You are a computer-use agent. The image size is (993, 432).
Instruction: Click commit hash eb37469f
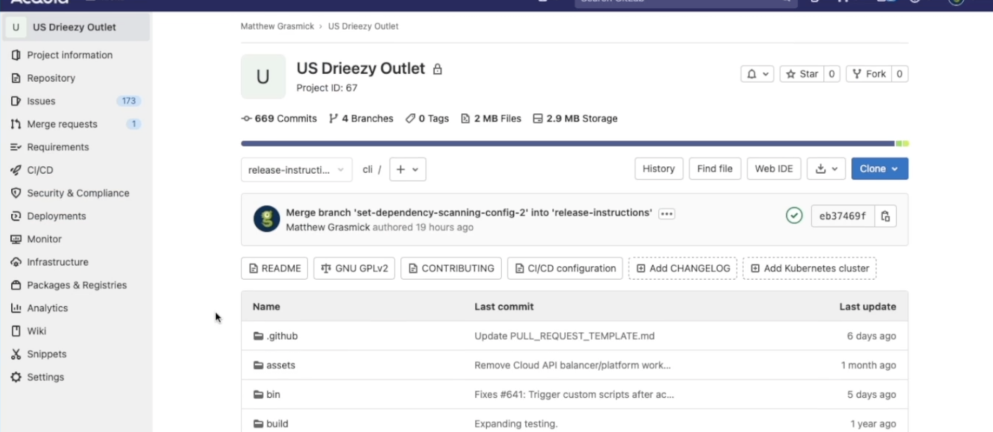pyautogui.click(x=842, y=216)
